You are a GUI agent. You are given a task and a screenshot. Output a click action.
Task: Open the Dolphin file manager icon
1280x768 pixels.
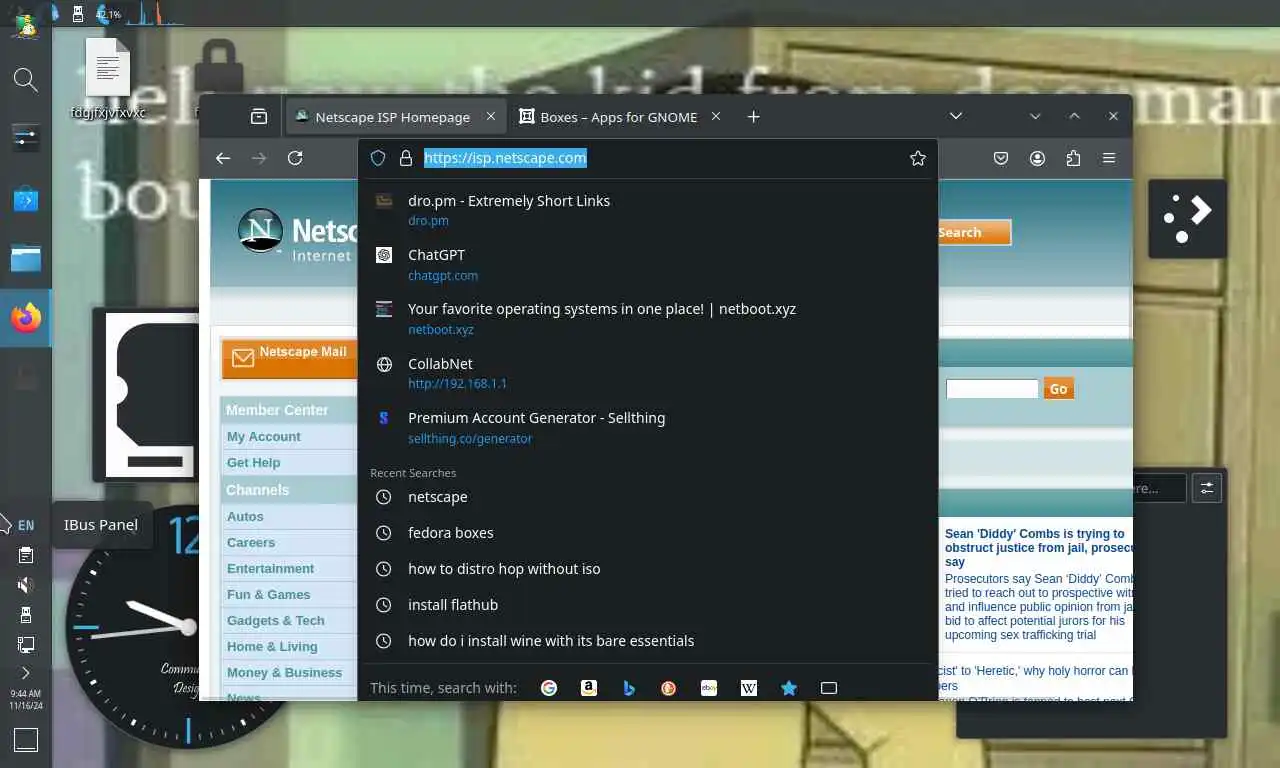pyautogui.click(x=26, y=259)
